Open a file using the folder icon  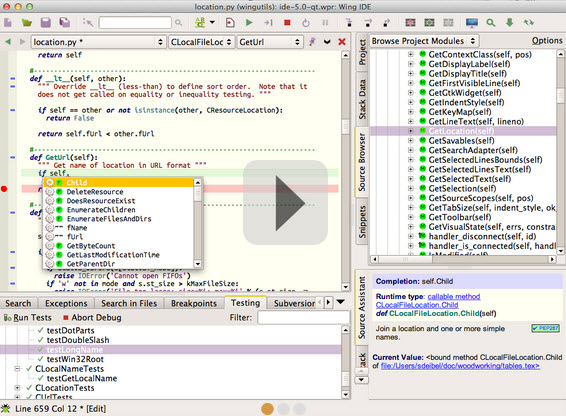coord(27,23)
